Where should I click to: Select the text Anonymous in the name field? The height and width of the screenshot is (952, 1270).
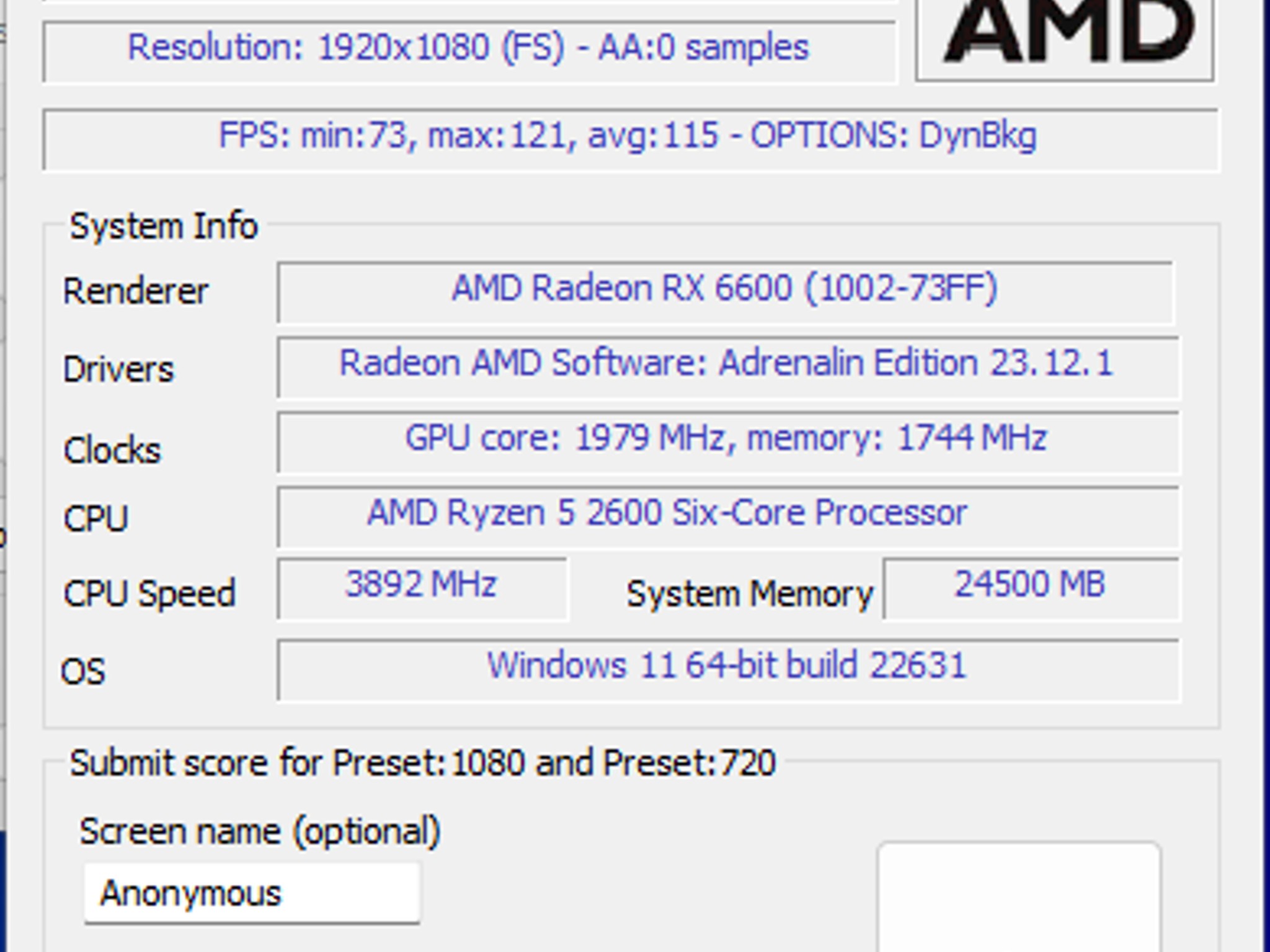tap(192, 891)
